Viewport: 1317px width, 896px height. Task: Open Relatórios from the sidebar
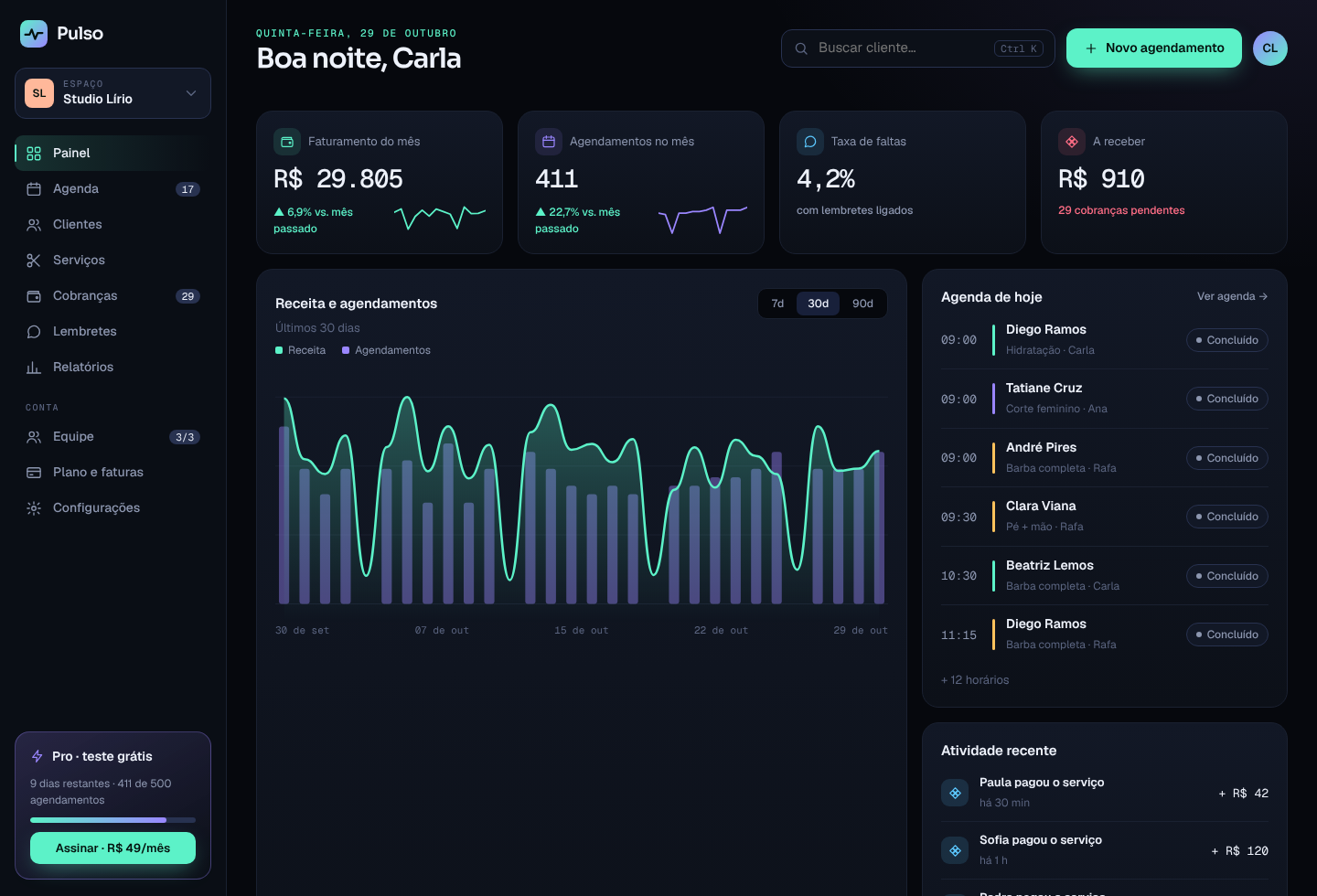pos(112,368)
